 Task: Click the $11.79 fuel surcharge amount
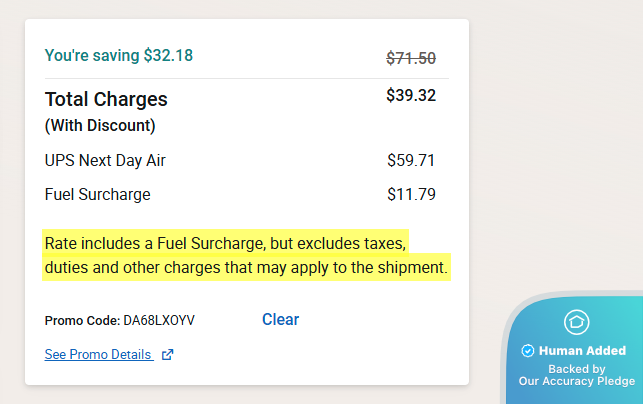coord(411,194)
